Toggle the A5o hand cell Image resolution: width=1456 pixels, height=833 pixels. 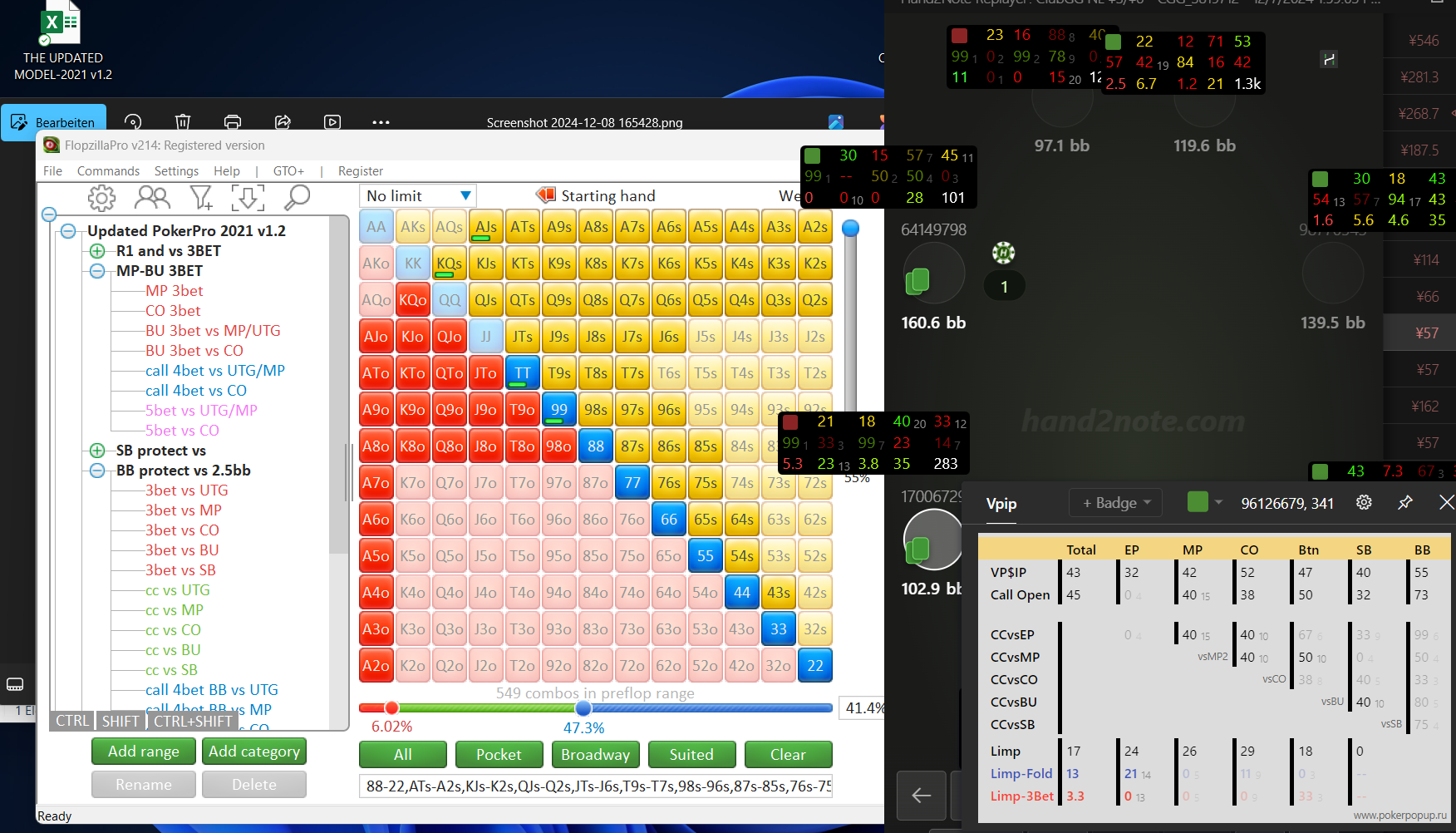click(376, 556)
